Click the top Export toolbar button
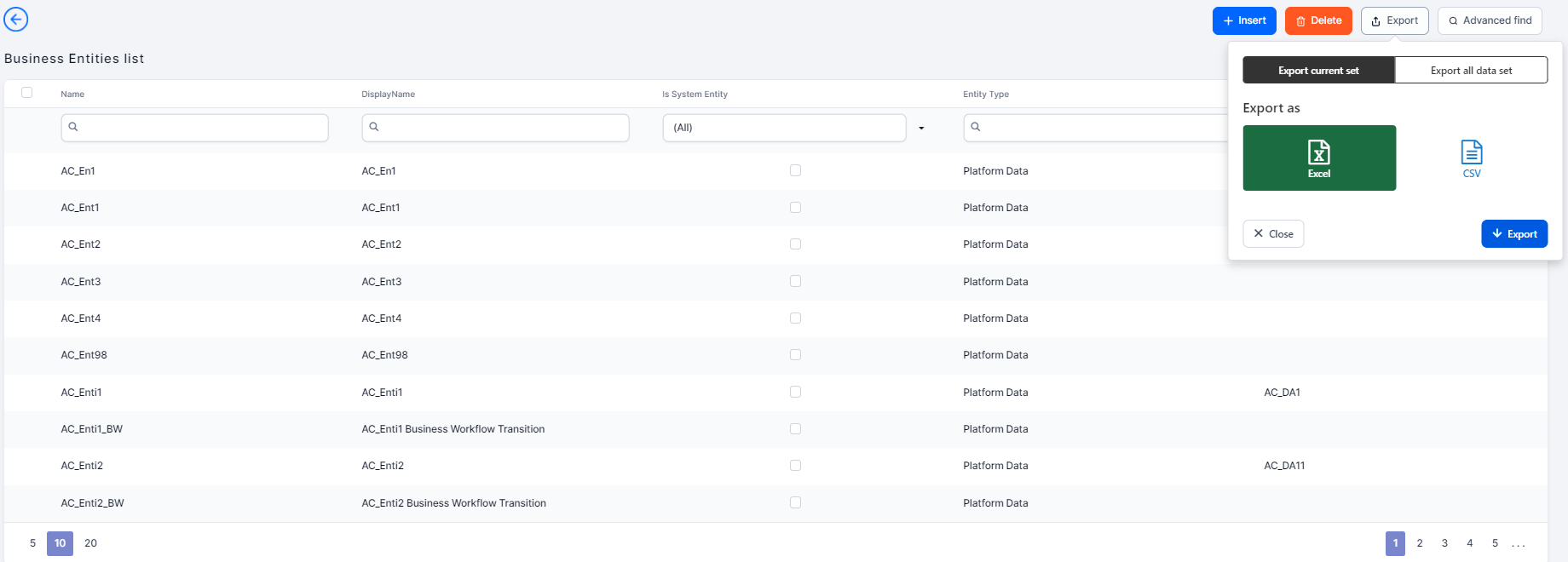Screen dimensions: 1568x562 [1394, 20]
